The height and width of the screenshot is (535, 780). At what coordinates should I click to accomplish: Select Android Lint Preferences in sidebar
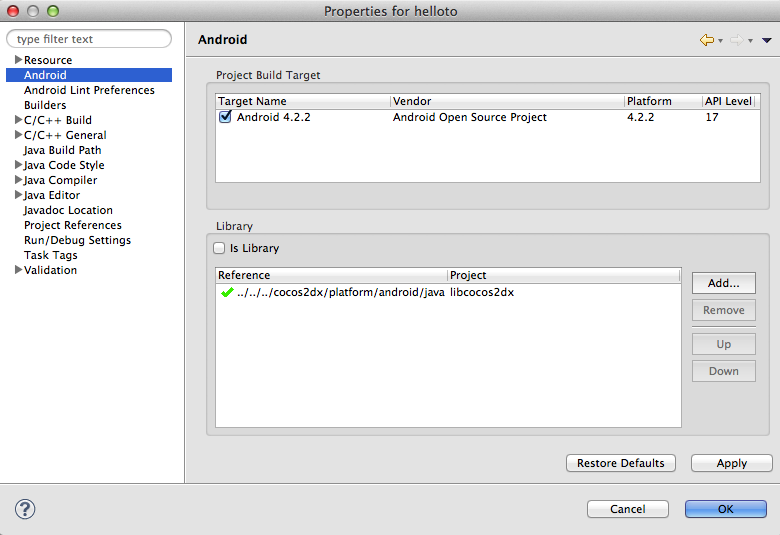(89, 90)
